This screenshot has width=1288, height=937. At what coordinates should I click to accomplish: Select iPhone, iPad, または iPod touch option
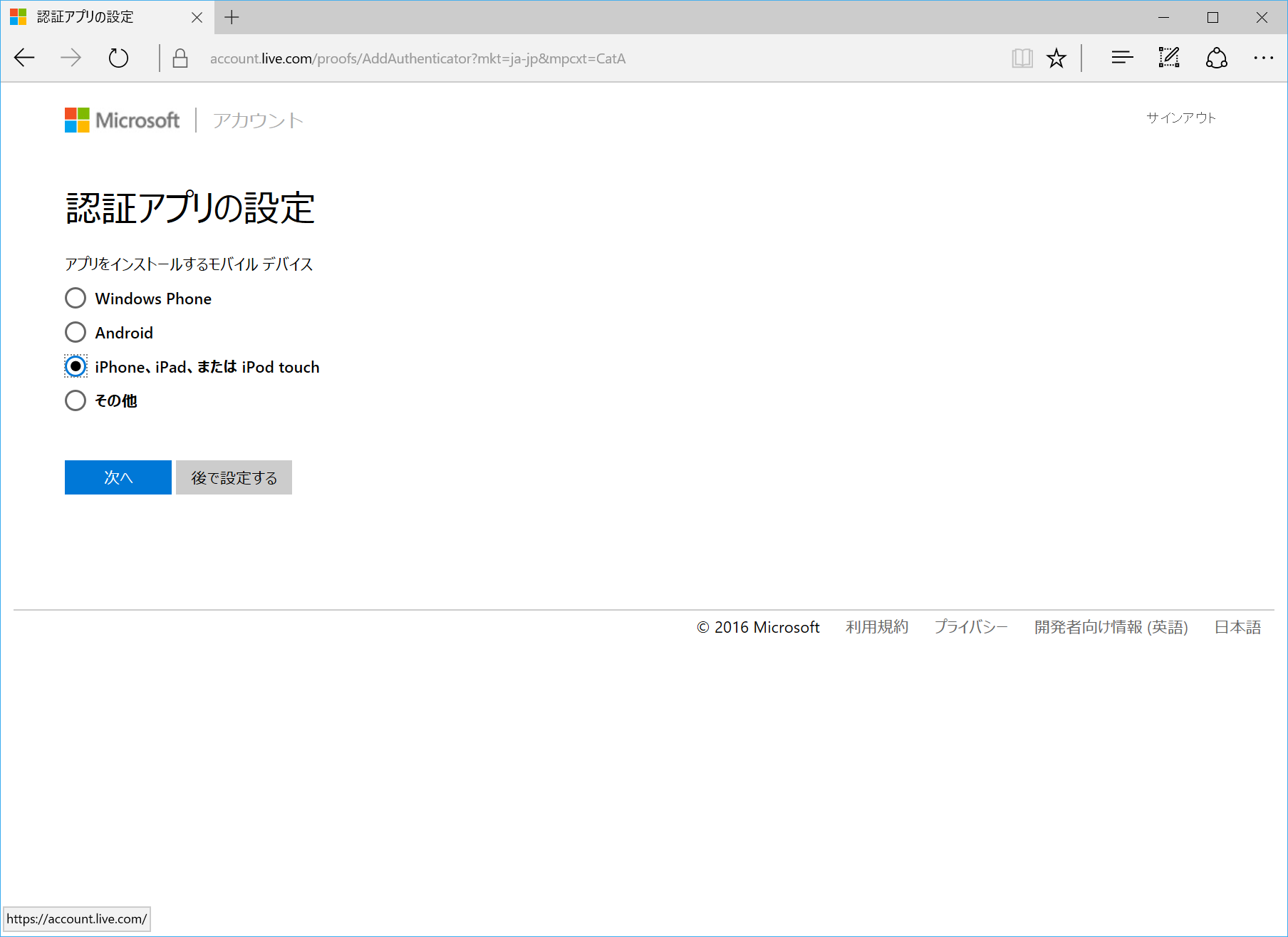[x=76, y=366]
